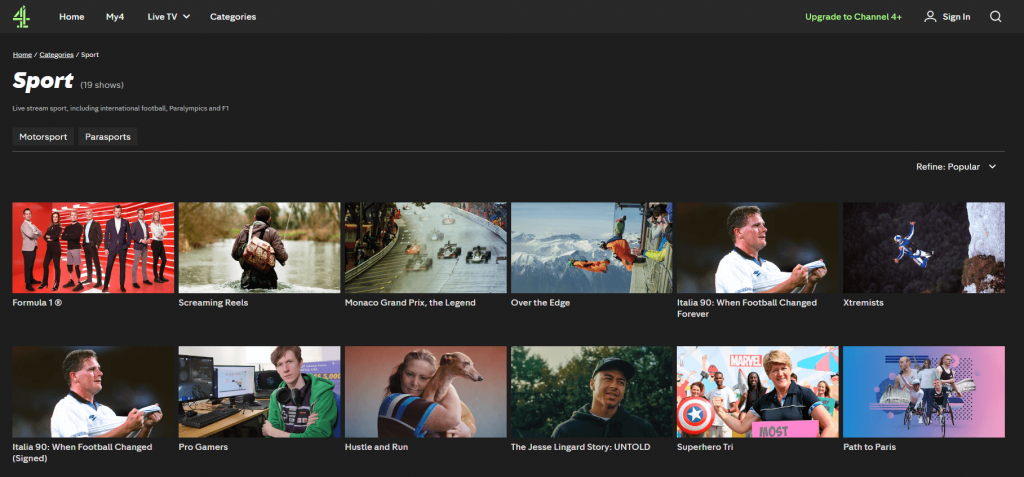
Task: Click the Categories breadcrumb link
Action: coord(56,55)
